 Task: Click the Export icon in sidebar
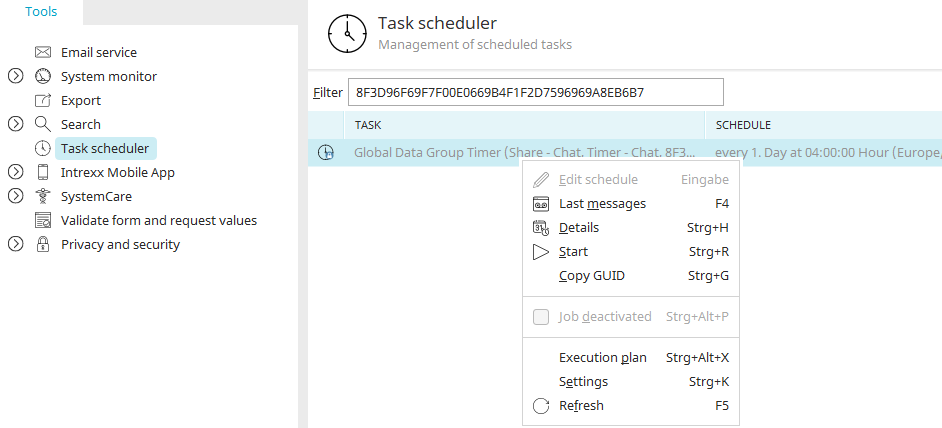(43, 100)
